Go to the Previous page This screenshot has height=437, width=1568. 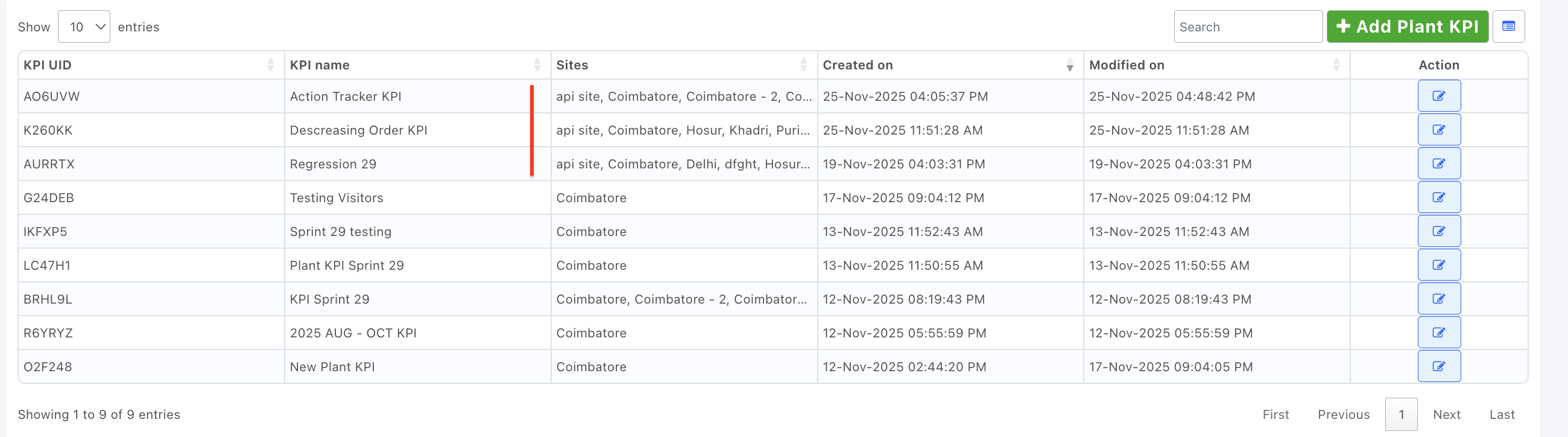[1344, 415]
